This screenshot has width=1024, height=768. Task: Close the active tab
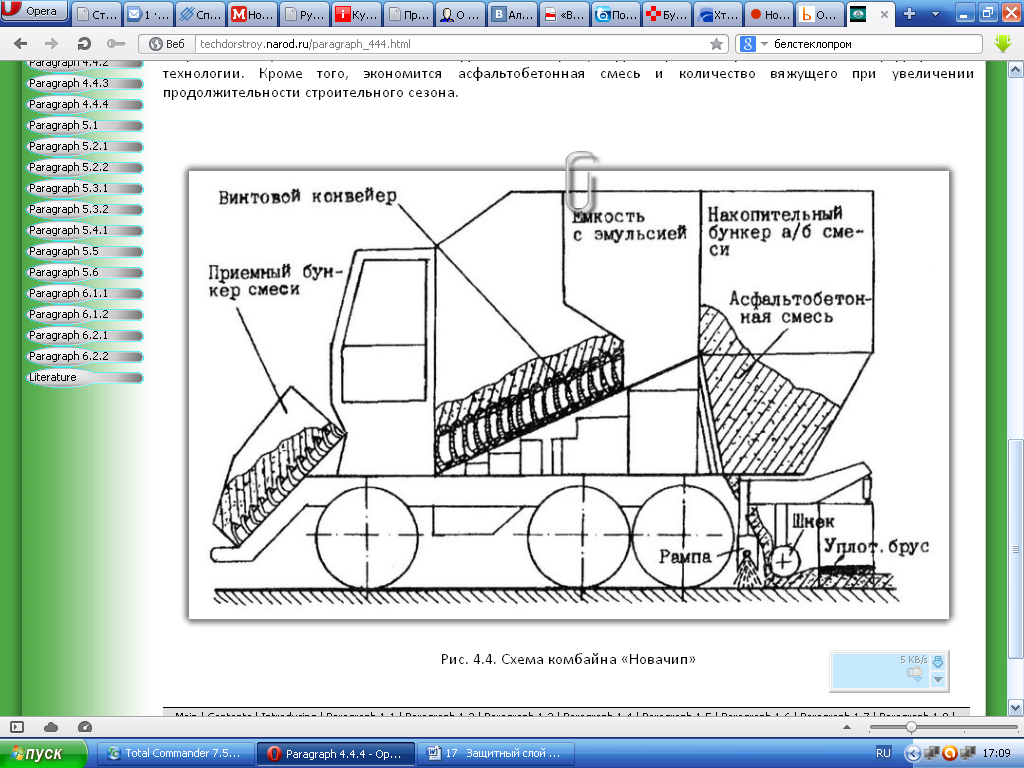(x=884, y=14)
